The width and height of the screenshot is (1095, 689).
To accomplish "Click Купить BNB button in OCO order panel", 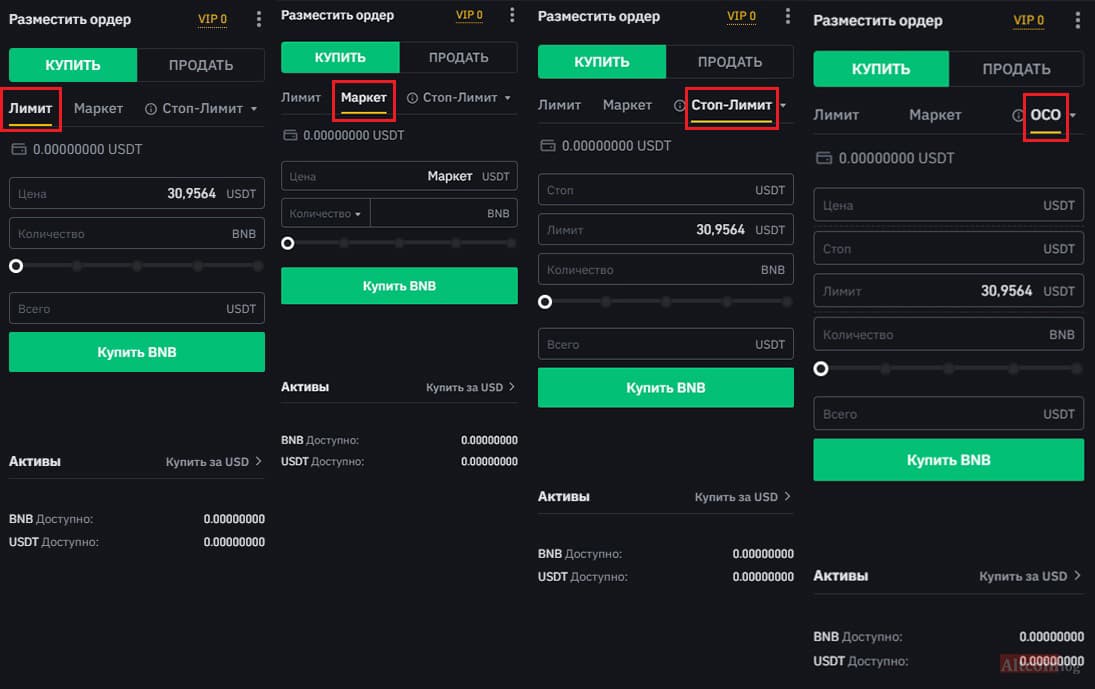I will 948,460.
